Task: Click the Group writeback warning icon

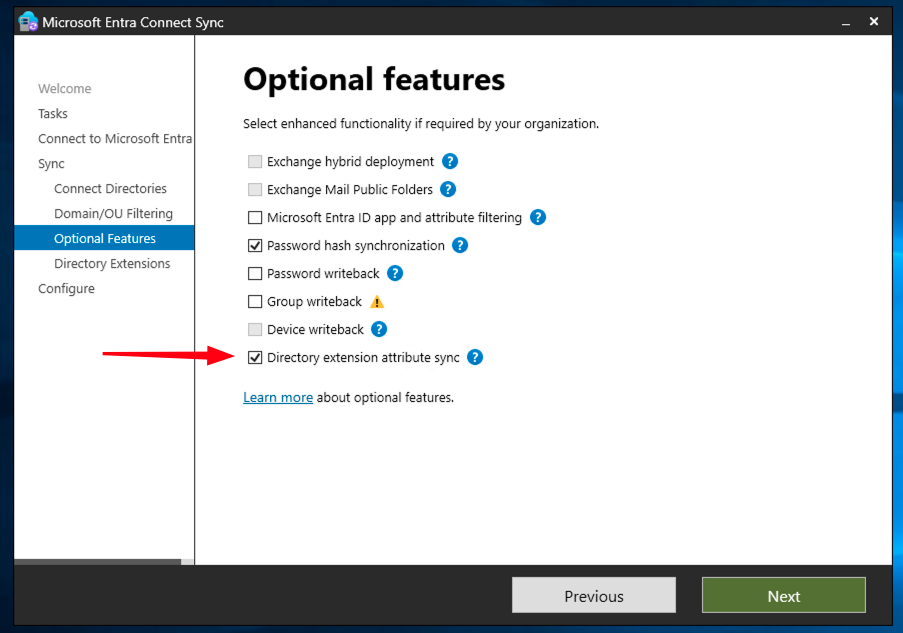Action: pyautogui.click(x=377, y=301)
